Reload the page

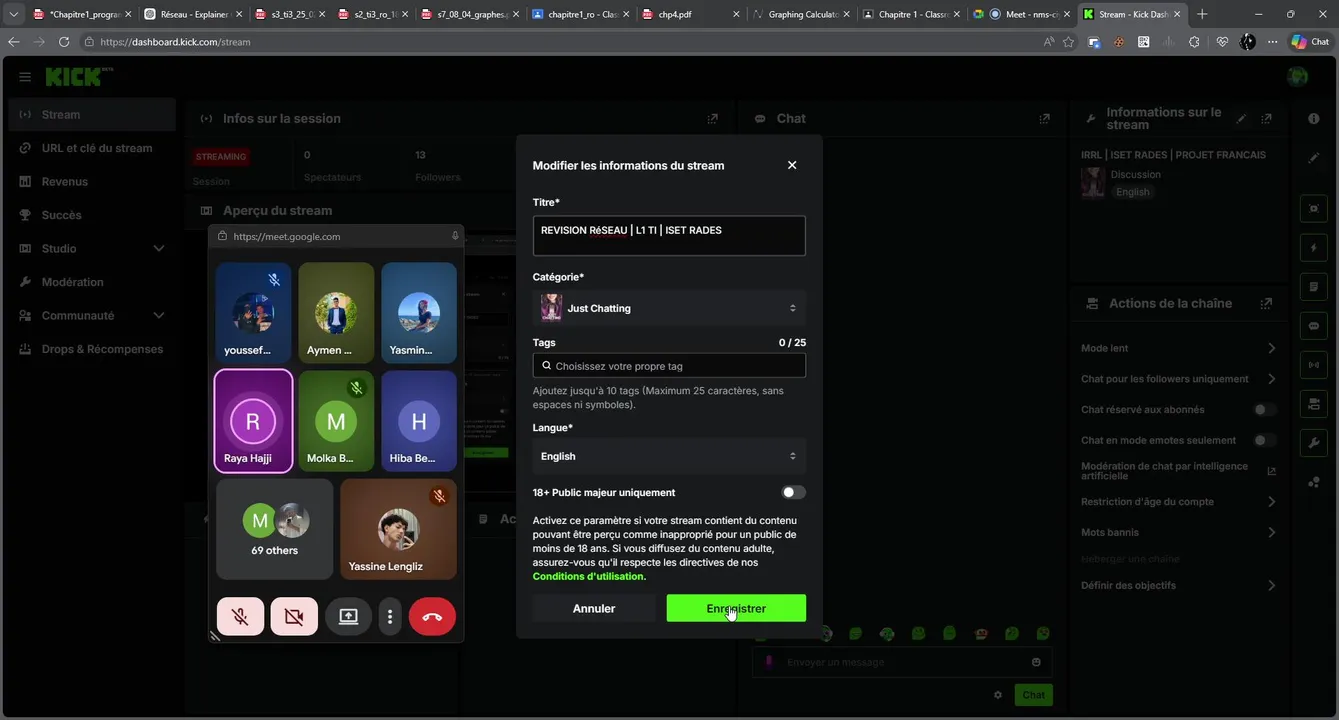pos(64,42)
